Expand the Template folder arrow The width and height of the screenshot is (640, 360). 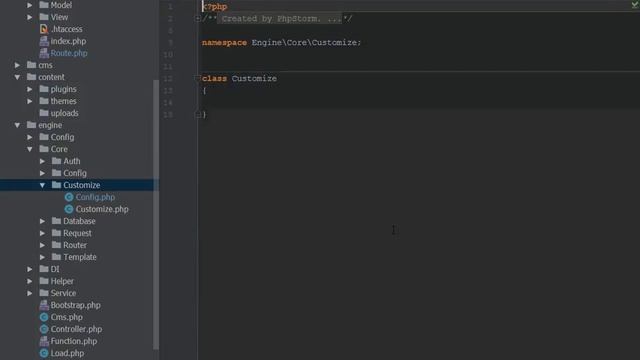tap(42, 257)
